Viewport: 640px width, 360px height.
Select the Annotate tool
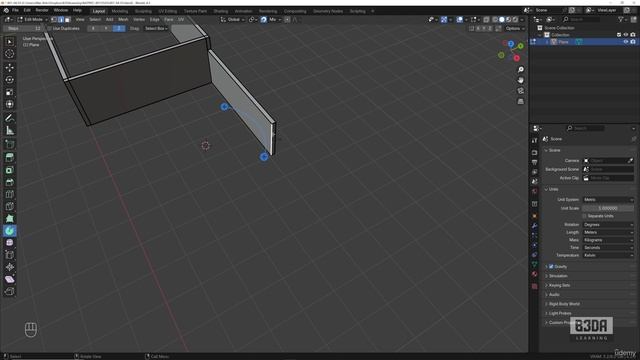coord(10,118)
